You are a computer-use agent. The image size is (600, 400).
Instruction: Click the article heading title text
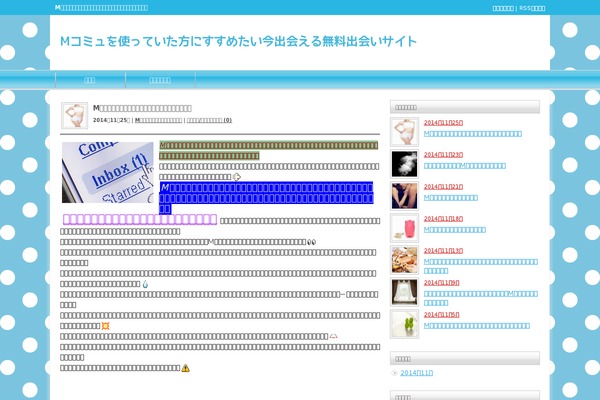142,108
